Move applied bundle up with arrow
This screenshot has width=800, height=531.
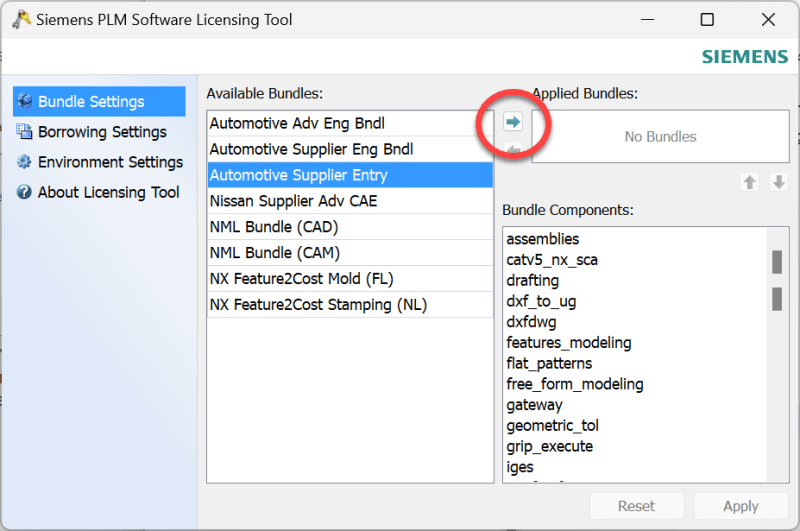tap(749, 182)
